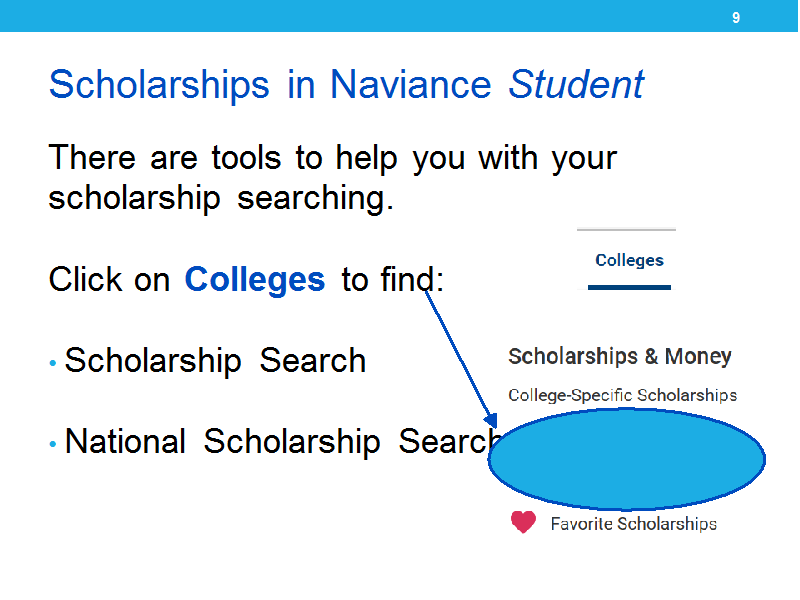Screen dimensions: 800x600
Task: Open the Colleges tab
Action: pyautogui.click(x=629, y=260)
